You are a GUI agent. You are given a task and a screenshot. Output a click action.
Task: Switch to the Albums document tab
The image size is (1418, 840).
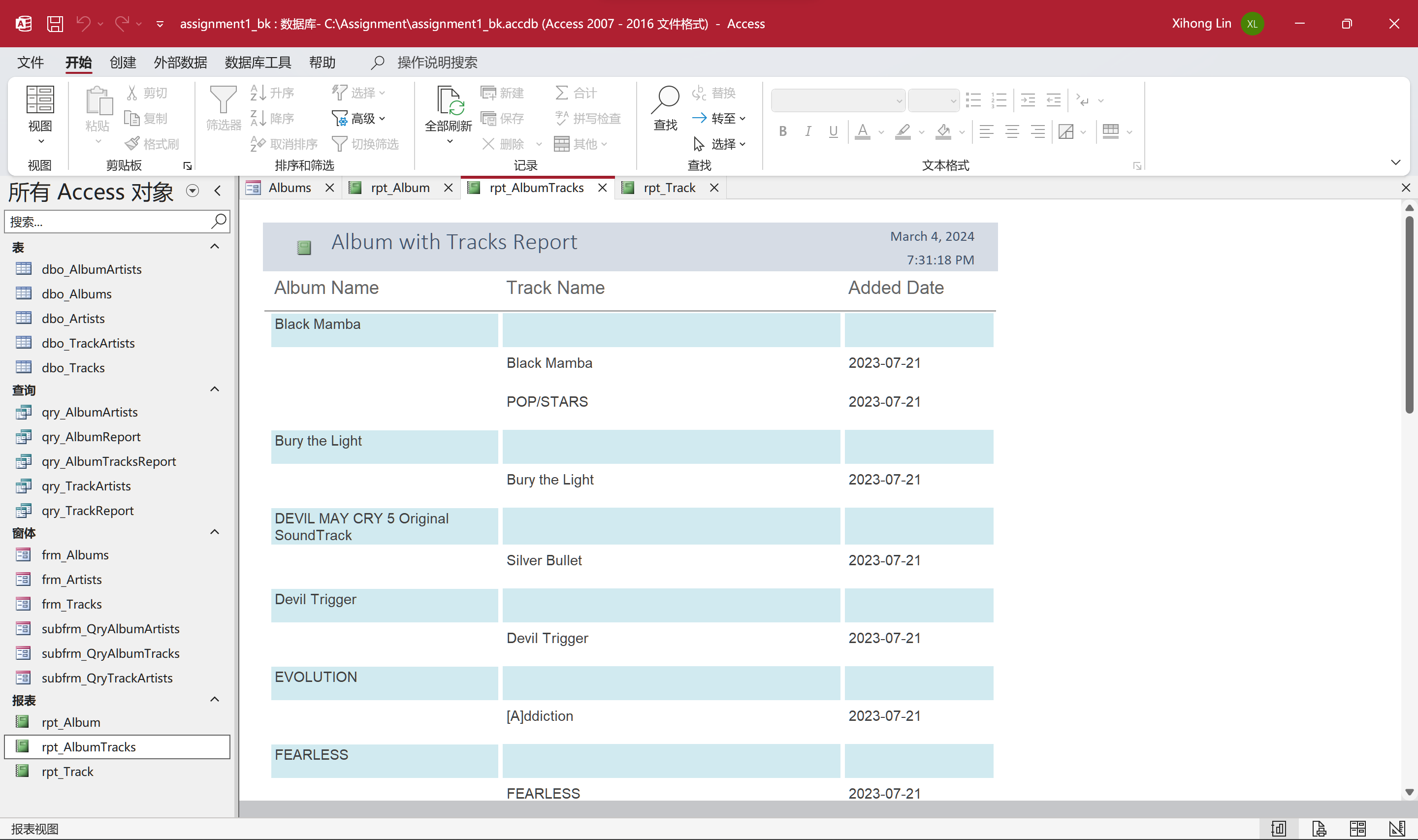pos(290,188)
